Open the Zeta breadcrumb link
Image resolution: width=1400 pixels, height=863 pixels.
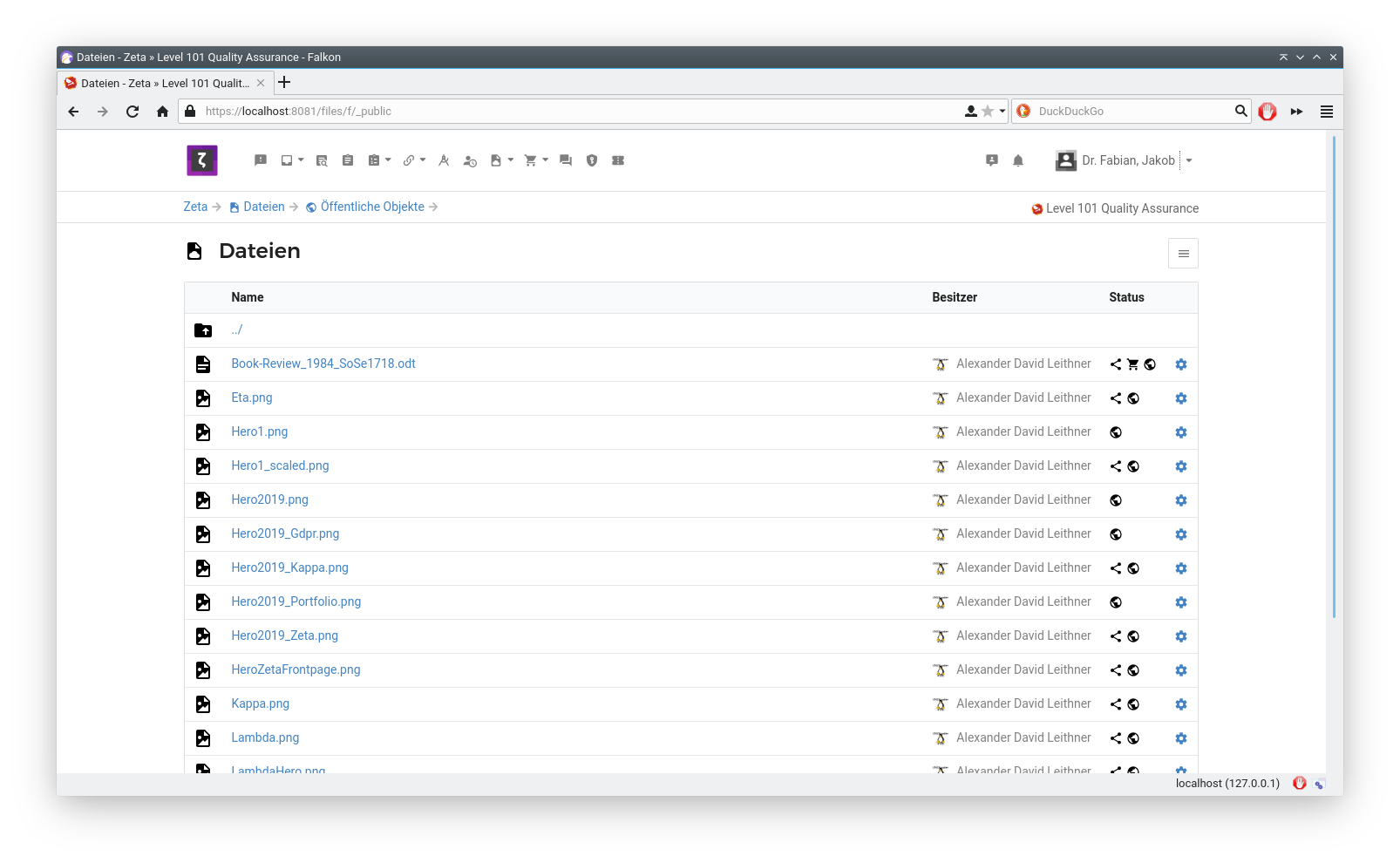tap(195, 207)
